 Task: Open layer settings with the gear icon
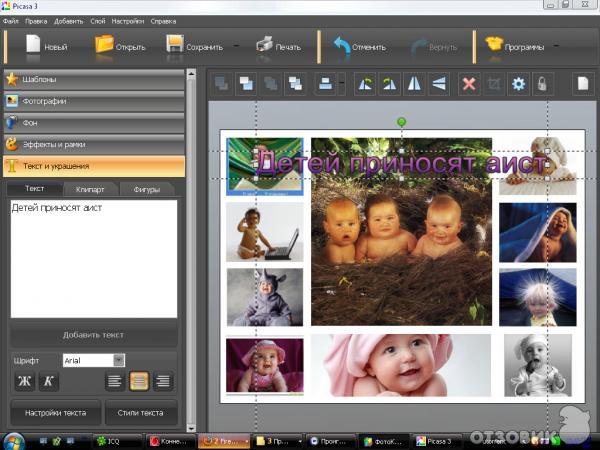(x=518, y=84)
